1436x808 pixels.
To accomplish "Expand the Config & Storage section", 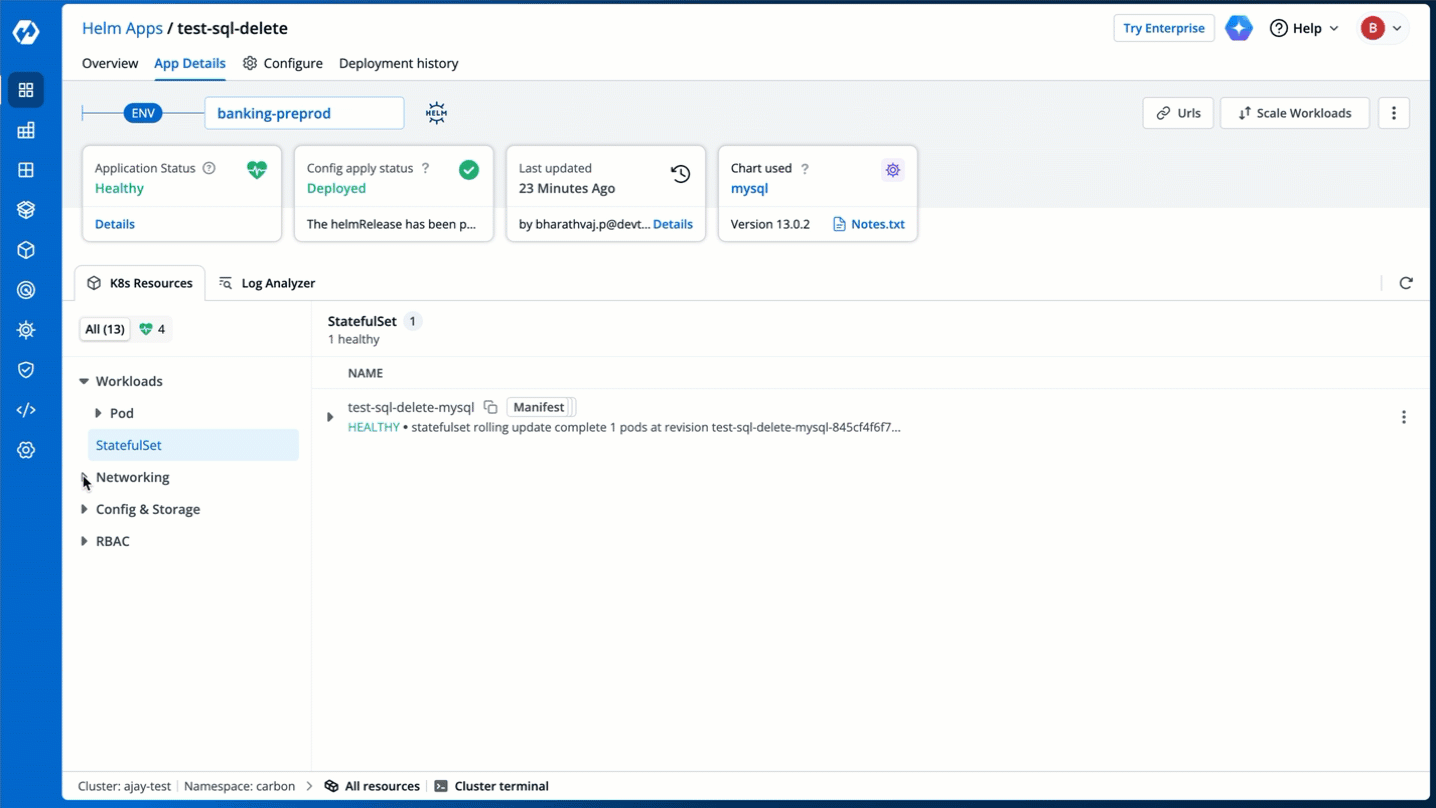I will point(84,510).
